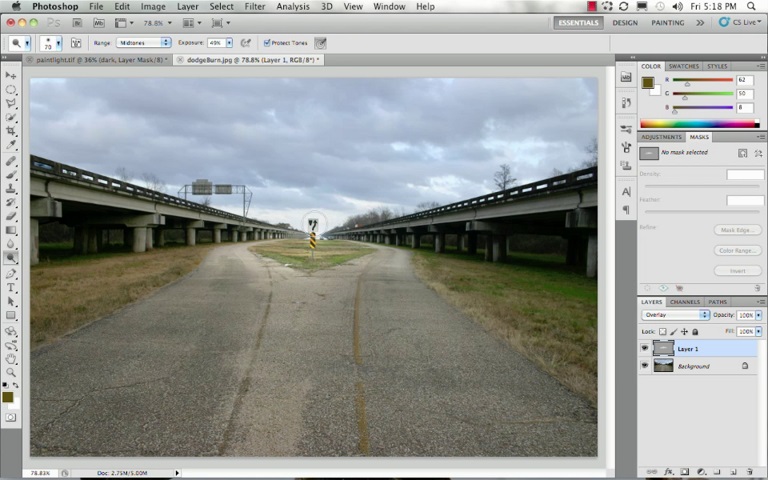Click the layer style fx icon
The image size is (768, 480).
pyautogui.click(x=668, y=472)
